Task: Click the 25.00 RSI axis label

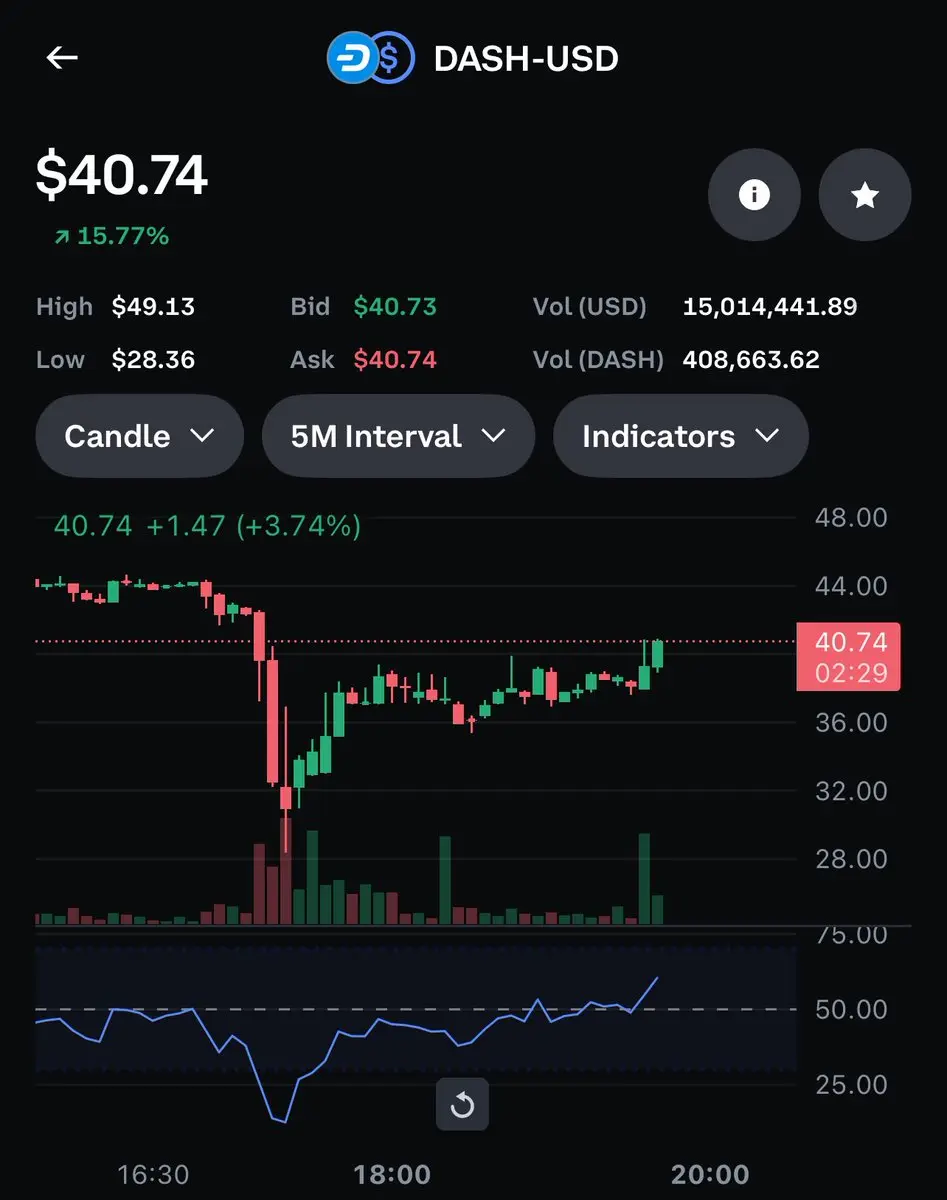Action: (851, 1085)
